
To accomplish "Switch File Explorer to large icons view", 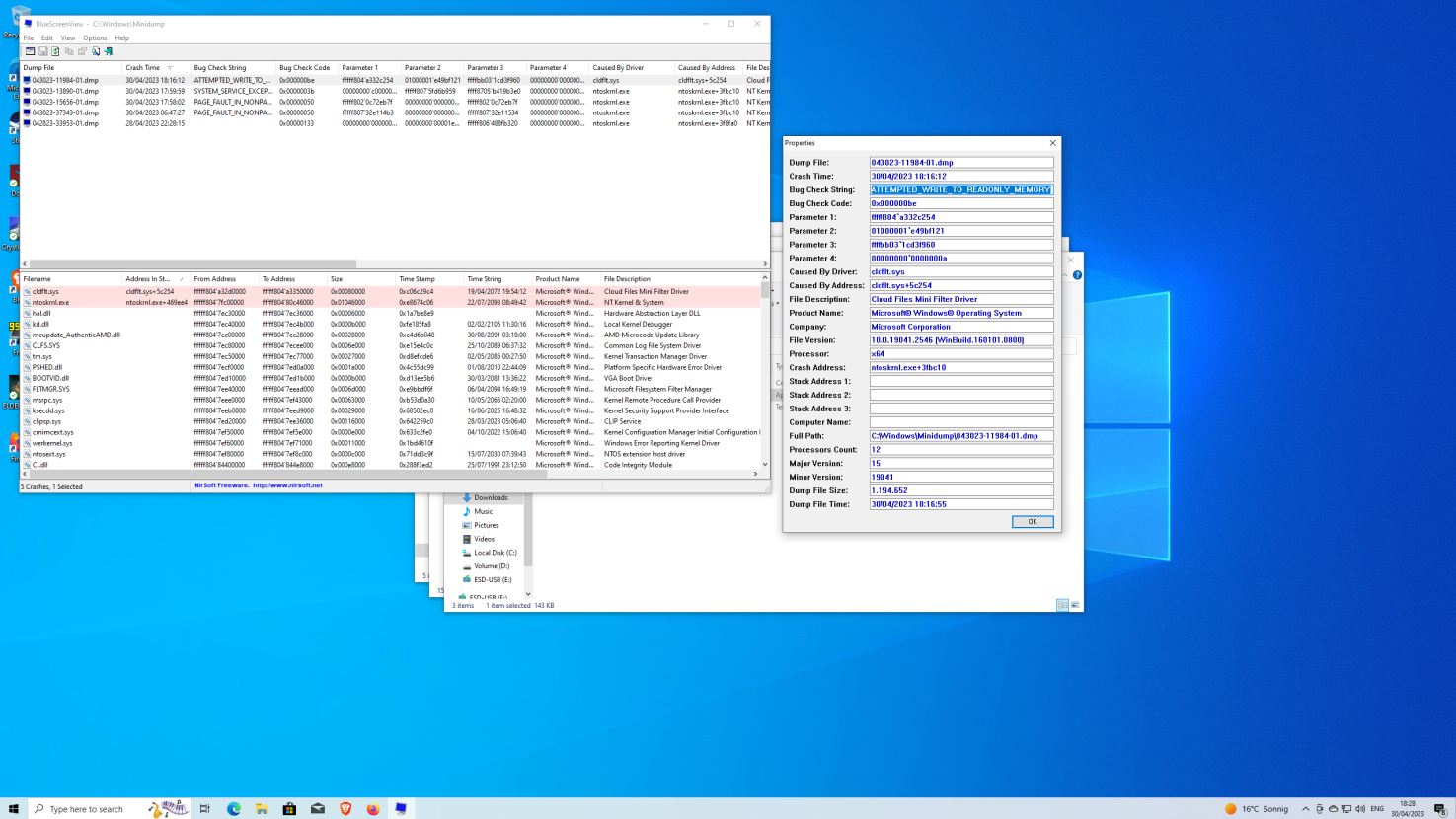I will [x=1075, y=605].
